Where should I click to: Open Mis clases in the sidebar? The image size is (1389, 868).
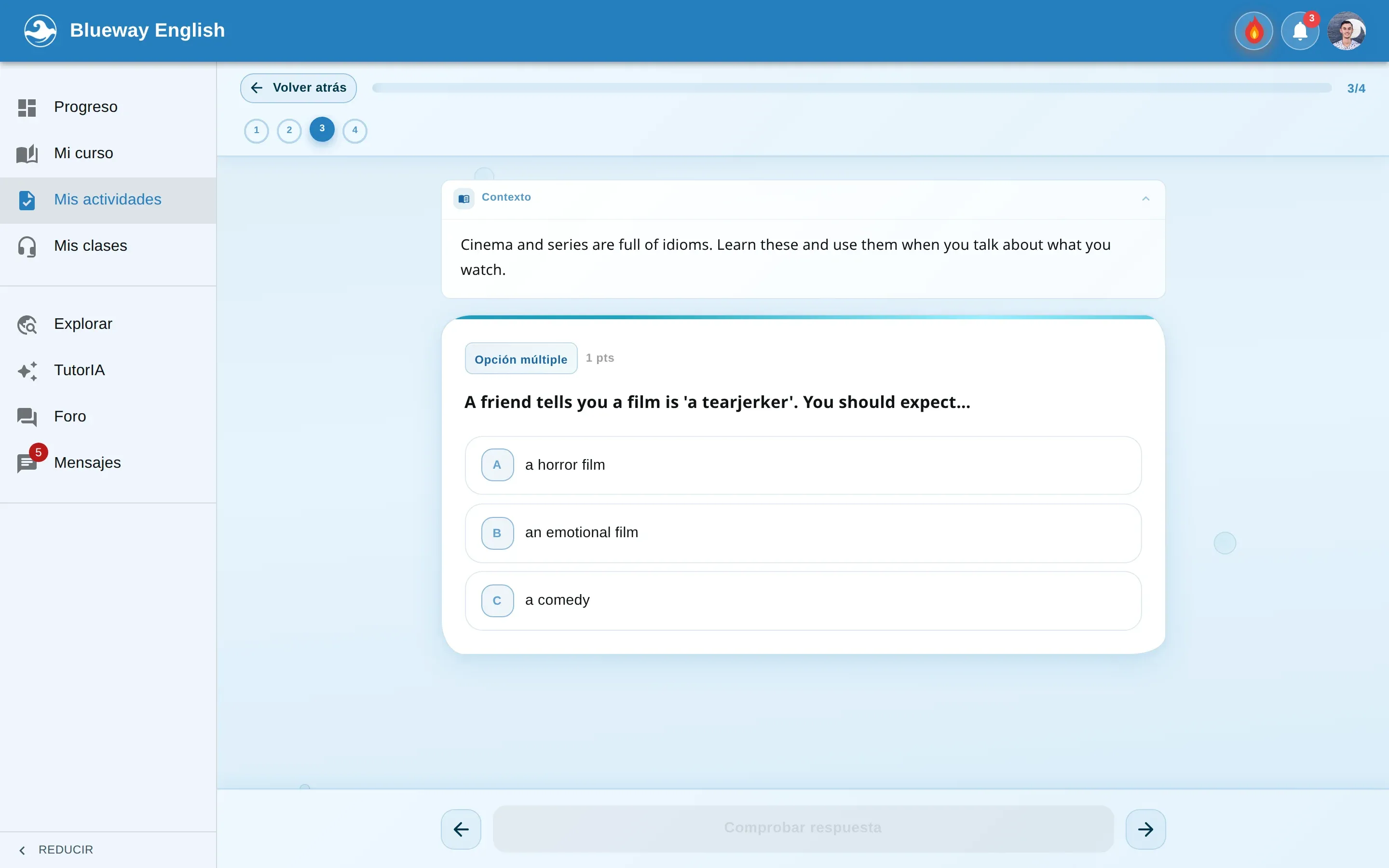[108, 246]
